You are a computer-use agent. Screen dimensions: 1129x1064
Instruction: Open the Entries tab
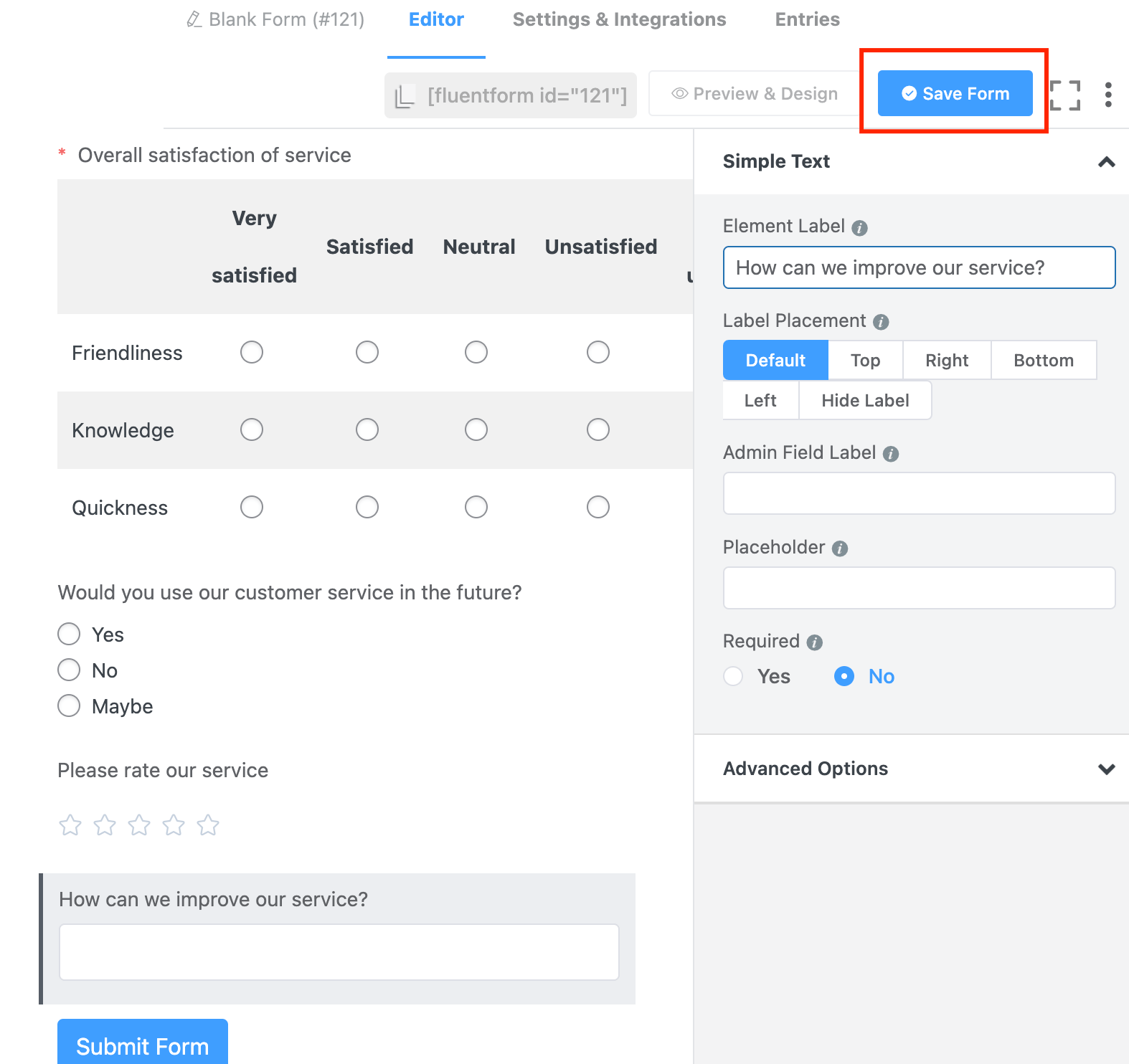click(x=807, y=19)
